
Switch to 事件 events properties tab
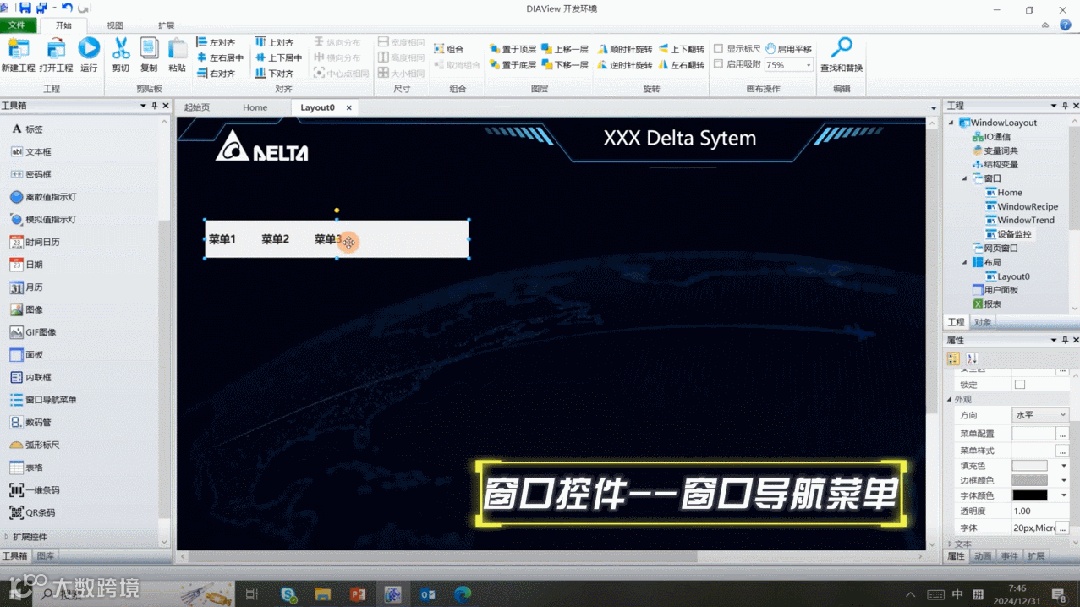pos(1009,556)
